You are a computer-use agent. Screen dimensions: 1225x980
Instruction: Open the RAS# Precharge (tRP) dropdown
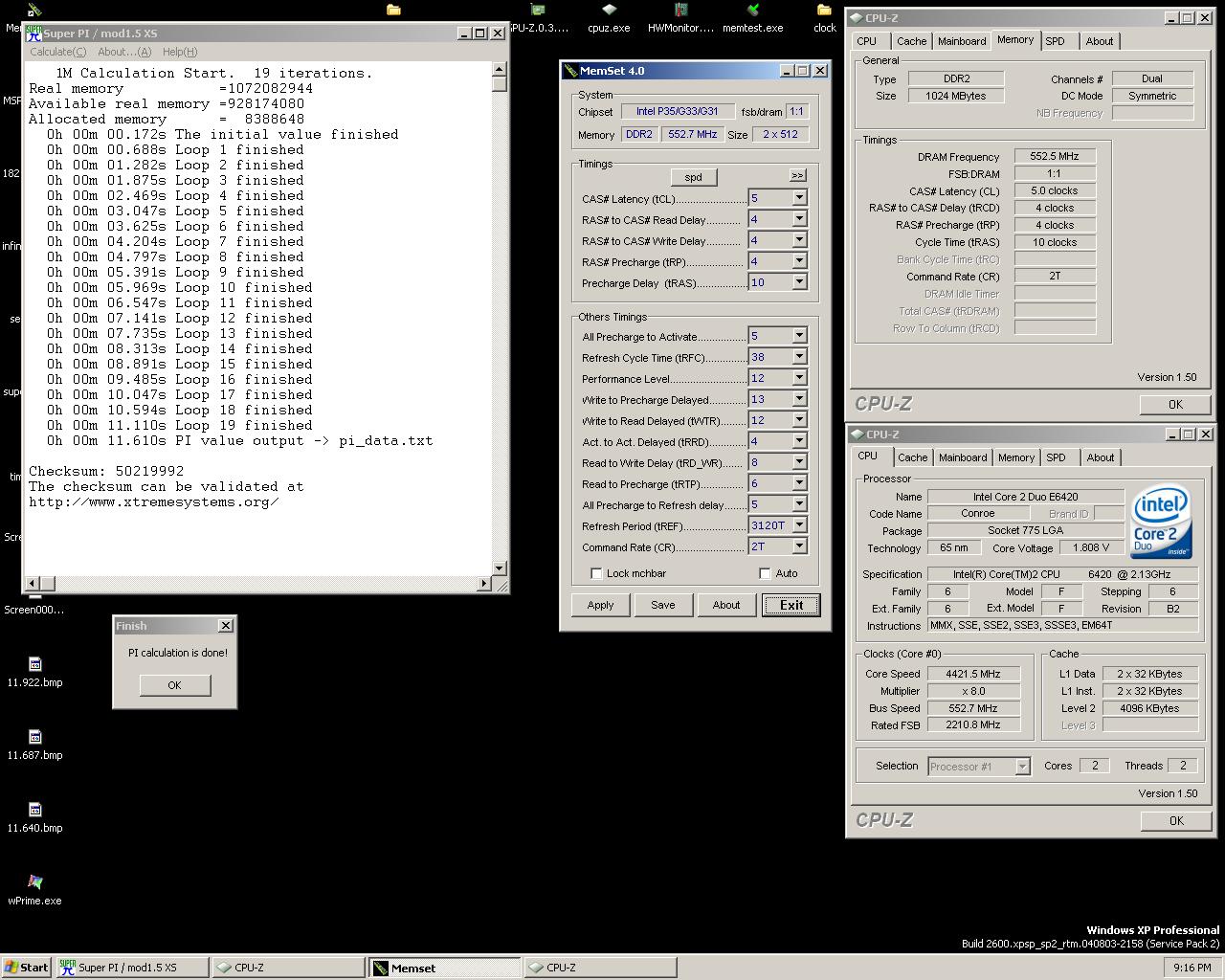(x=799, y=261)
